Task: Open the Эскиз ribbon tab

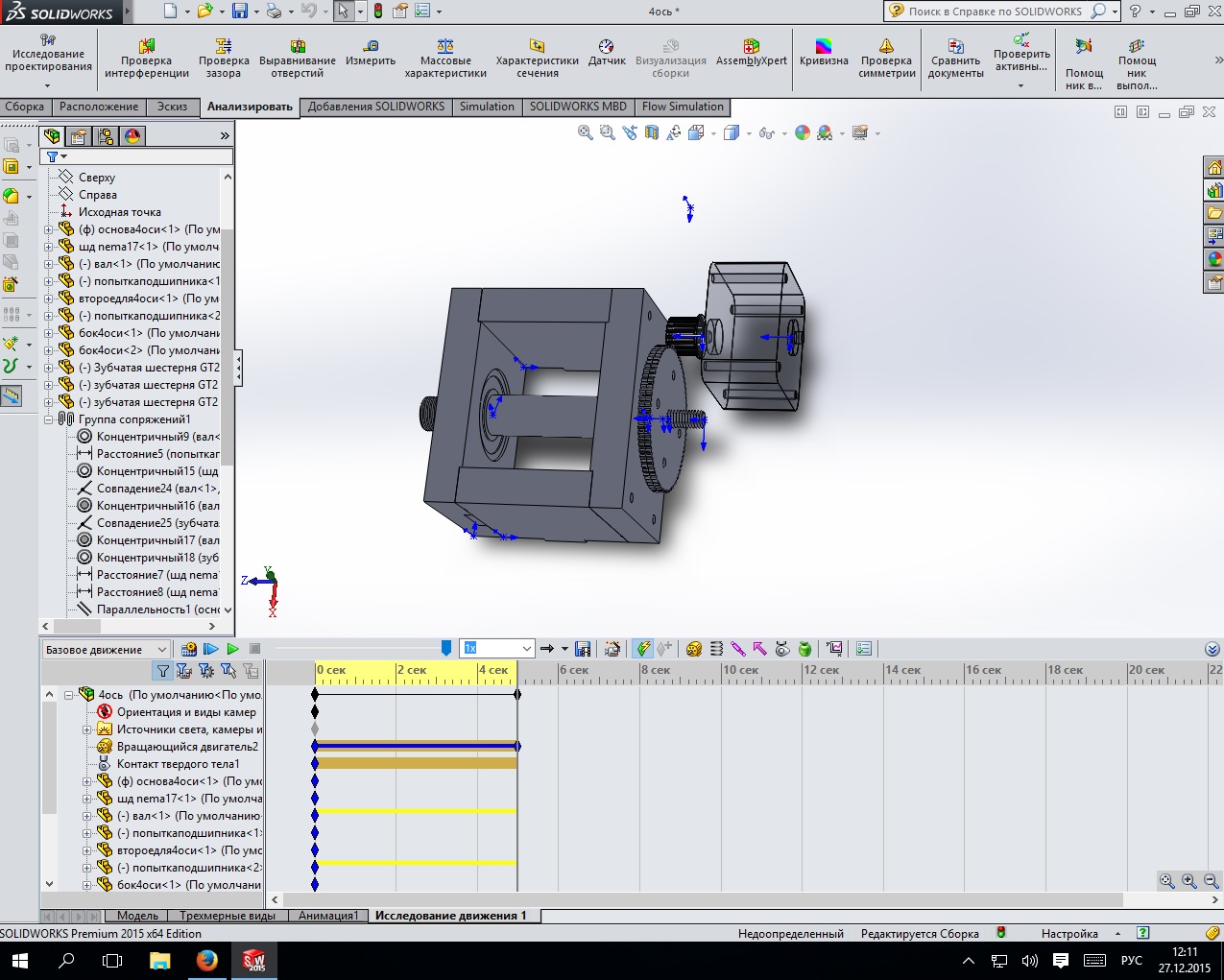Action: [x=173, y=107]
